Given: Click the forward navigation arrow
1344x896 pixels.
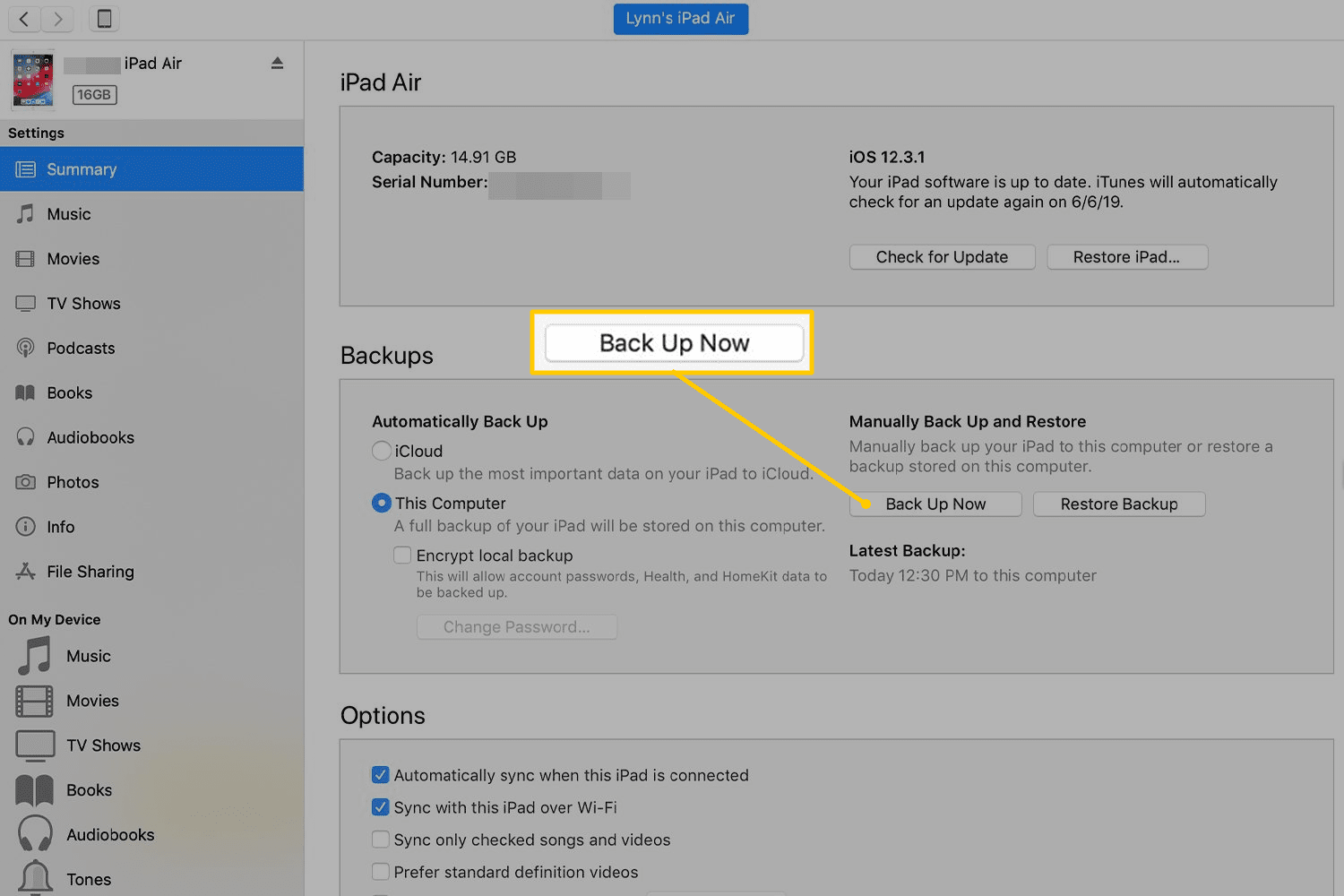Looking at the screenshot, I should [58, 19].
